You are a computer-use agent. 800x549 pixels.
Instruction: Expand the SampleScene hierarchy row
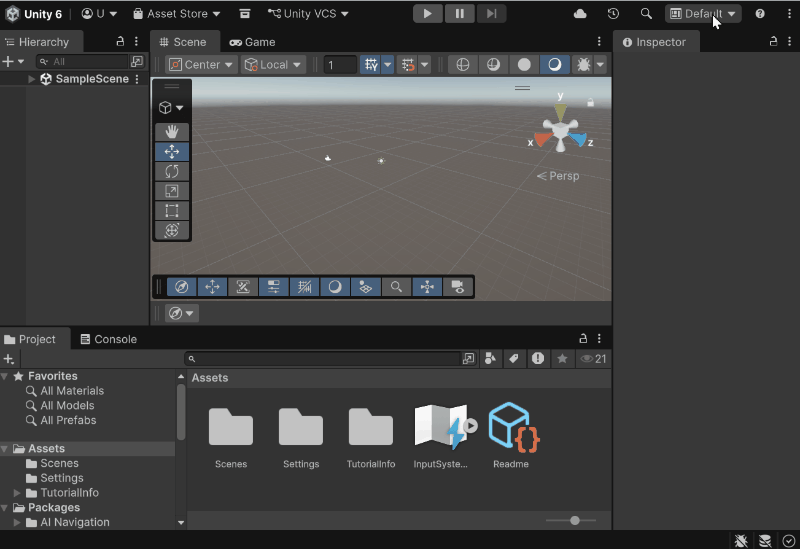coord(32,79)
